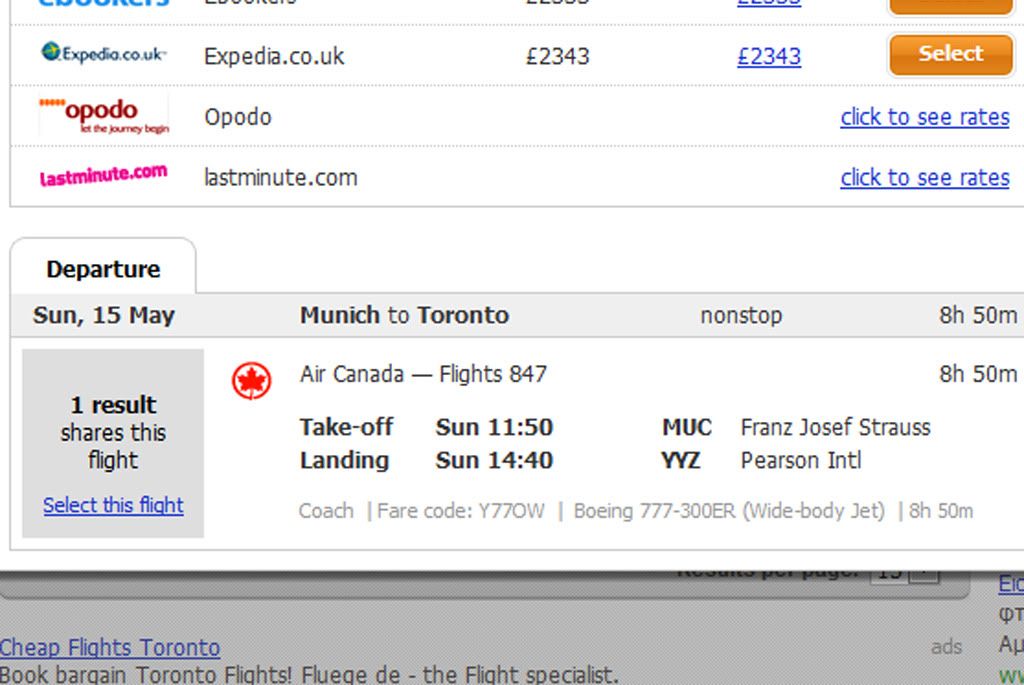This screenshot has width=1024, height=685.
Task: Switch to the Departure tab
Action: [103, 269]
